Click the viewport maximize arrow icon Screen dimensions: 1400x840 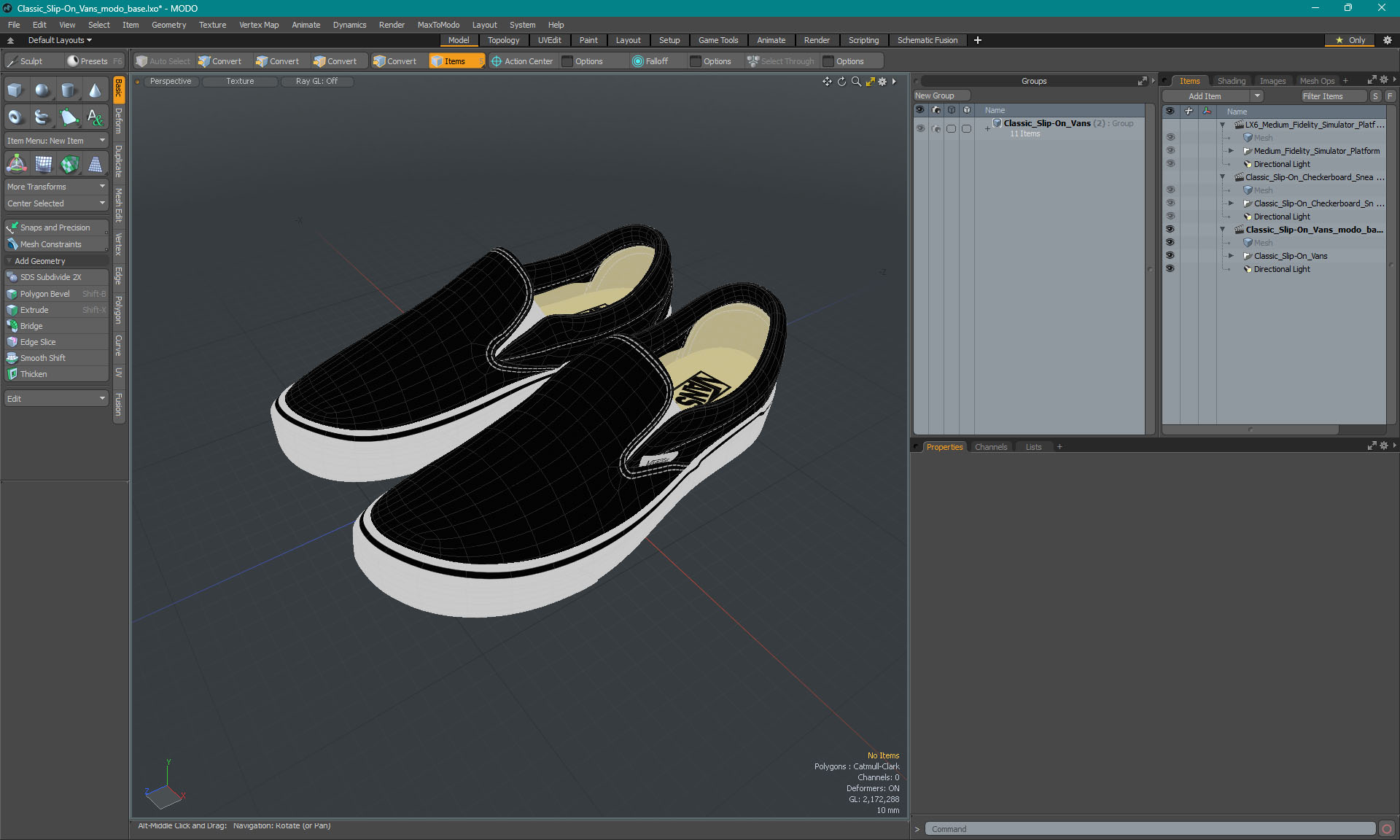(870, 82)
